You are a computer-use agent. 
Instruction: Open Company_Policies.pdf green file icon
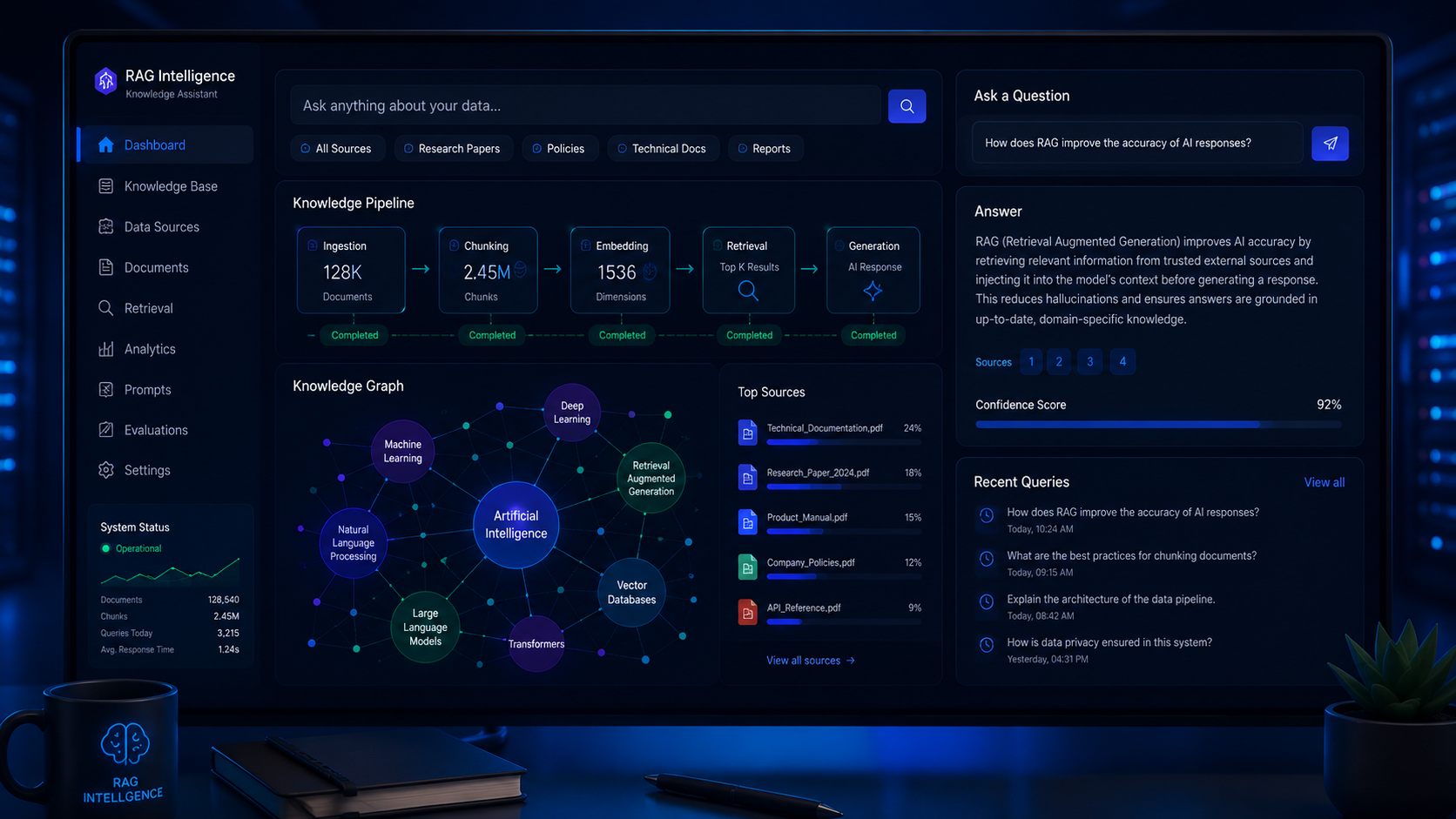tap(747, 567)
